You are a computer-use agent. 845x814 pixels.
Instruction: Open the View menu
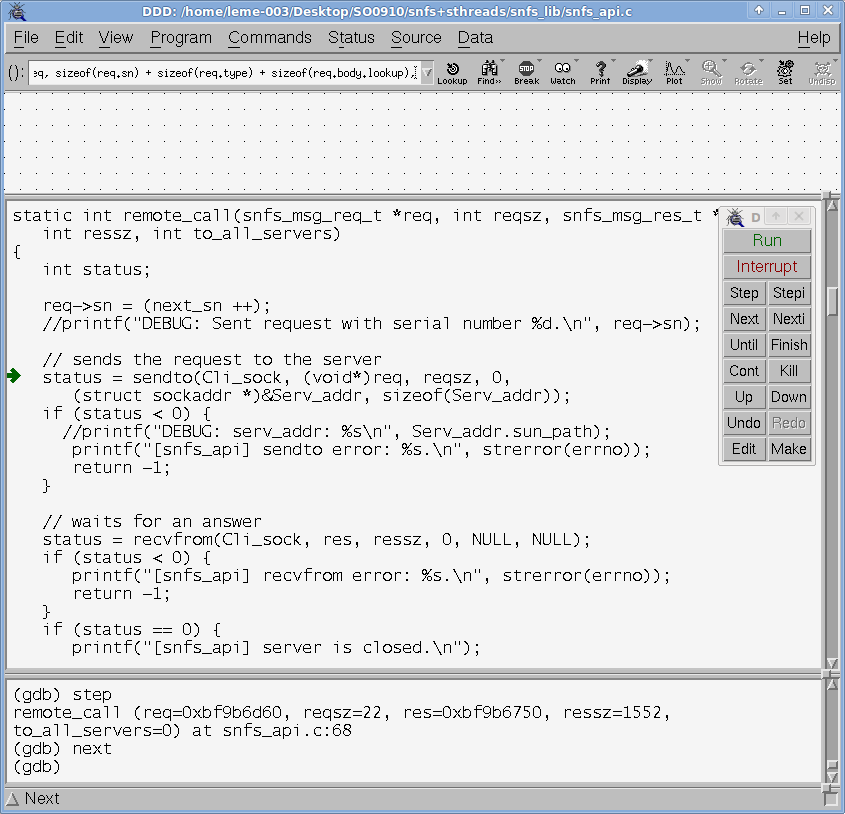point(115,37)
